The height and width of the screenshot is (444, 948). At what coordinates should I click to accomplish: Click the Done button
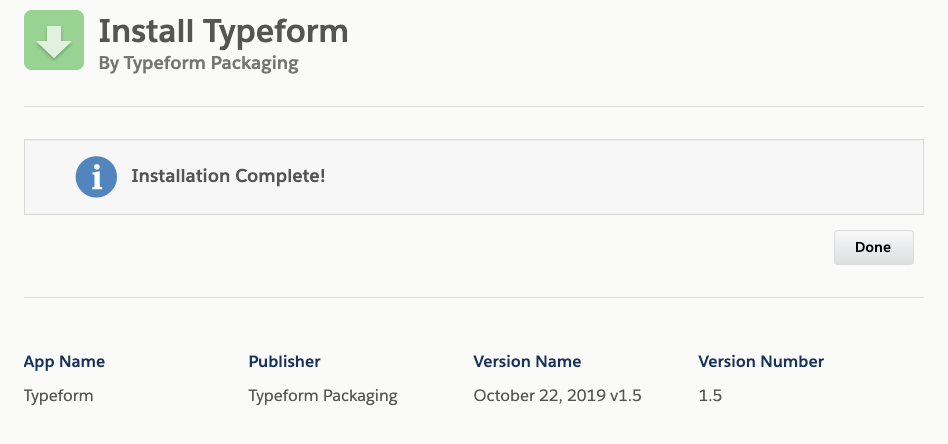pos(873,247)
